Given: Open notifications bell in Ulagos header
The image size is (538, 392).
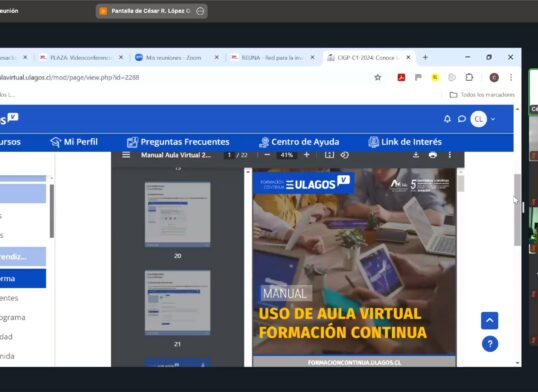Looking at the screenshot, I should click(x=447, y=119).
